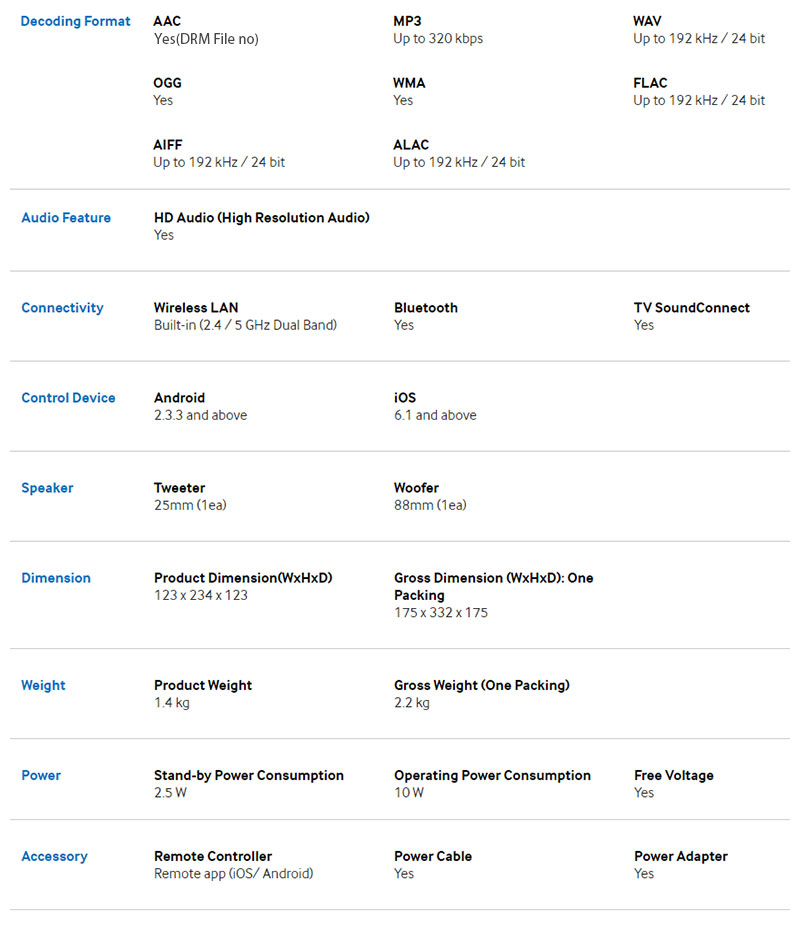Open the Control Device section label
Viewport: 800px width, 931px height.
(68, 398)
